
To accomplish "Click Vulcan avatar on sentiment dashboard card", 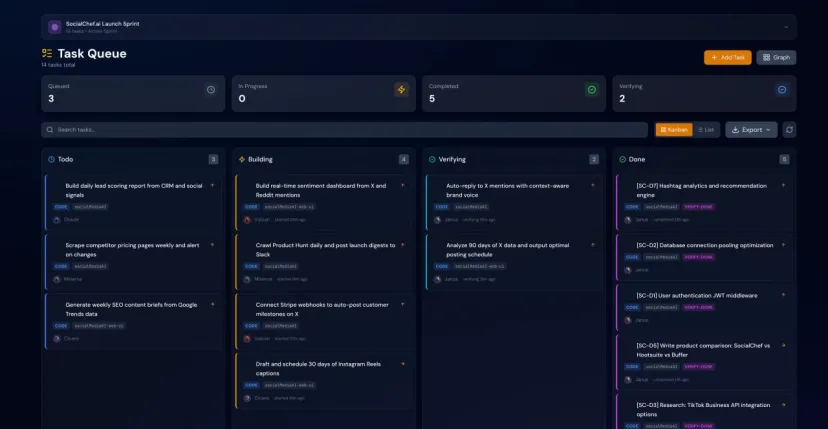I will point(247,220).
